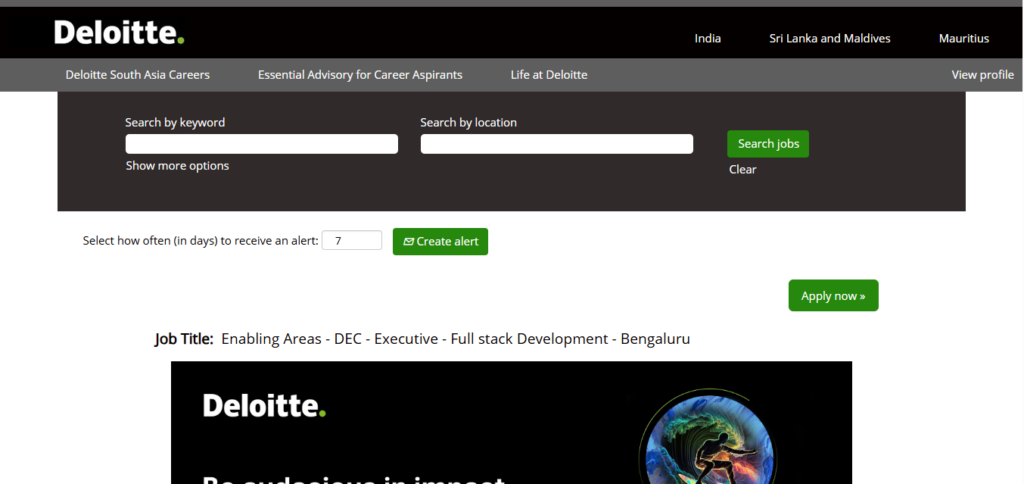Open Life at Deloitte menu item
Image resolution: width=1024 pixels, height=484 pixels.
pos(549,74)
